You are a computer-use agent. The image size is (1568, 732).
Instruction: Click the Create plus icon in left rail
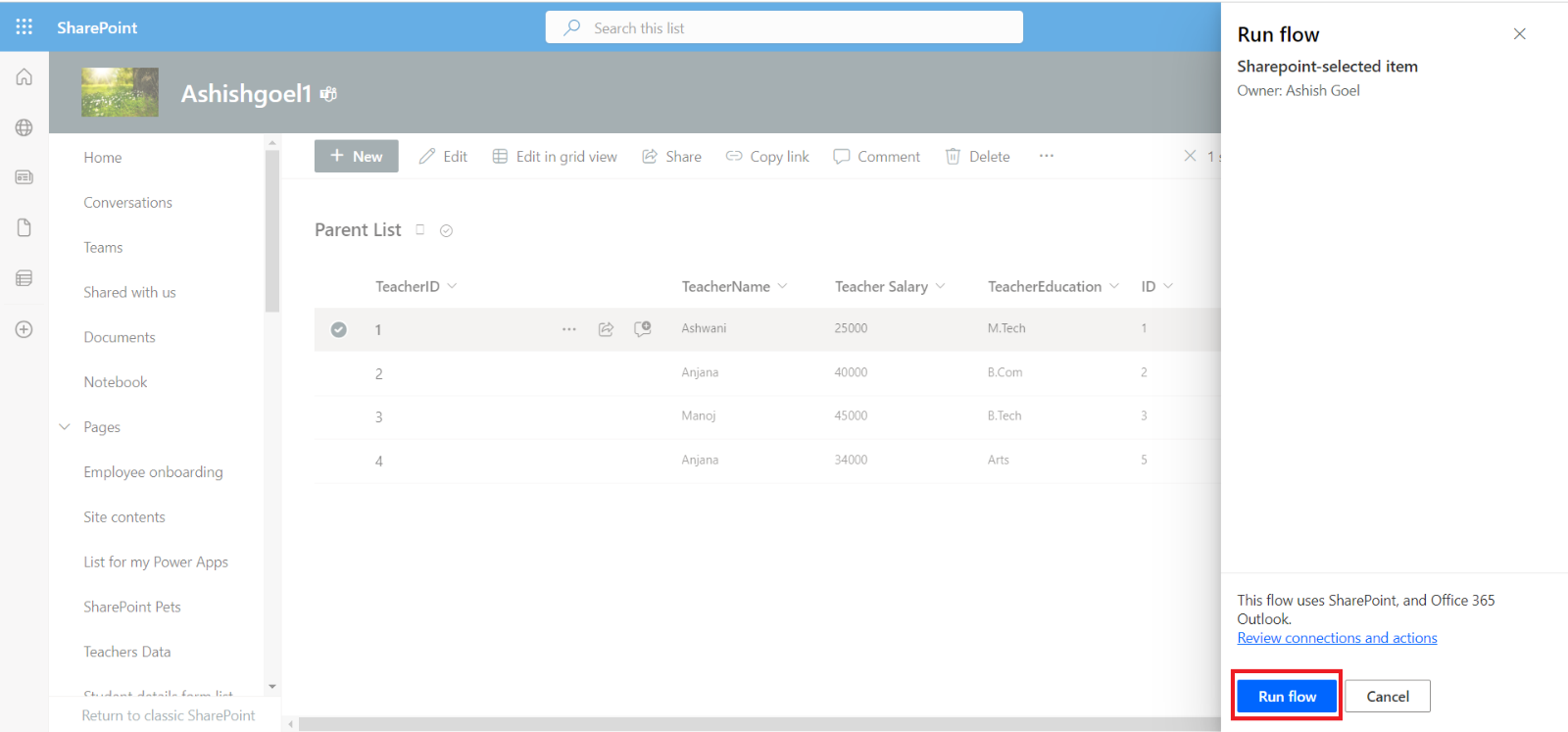pos(24,329)
